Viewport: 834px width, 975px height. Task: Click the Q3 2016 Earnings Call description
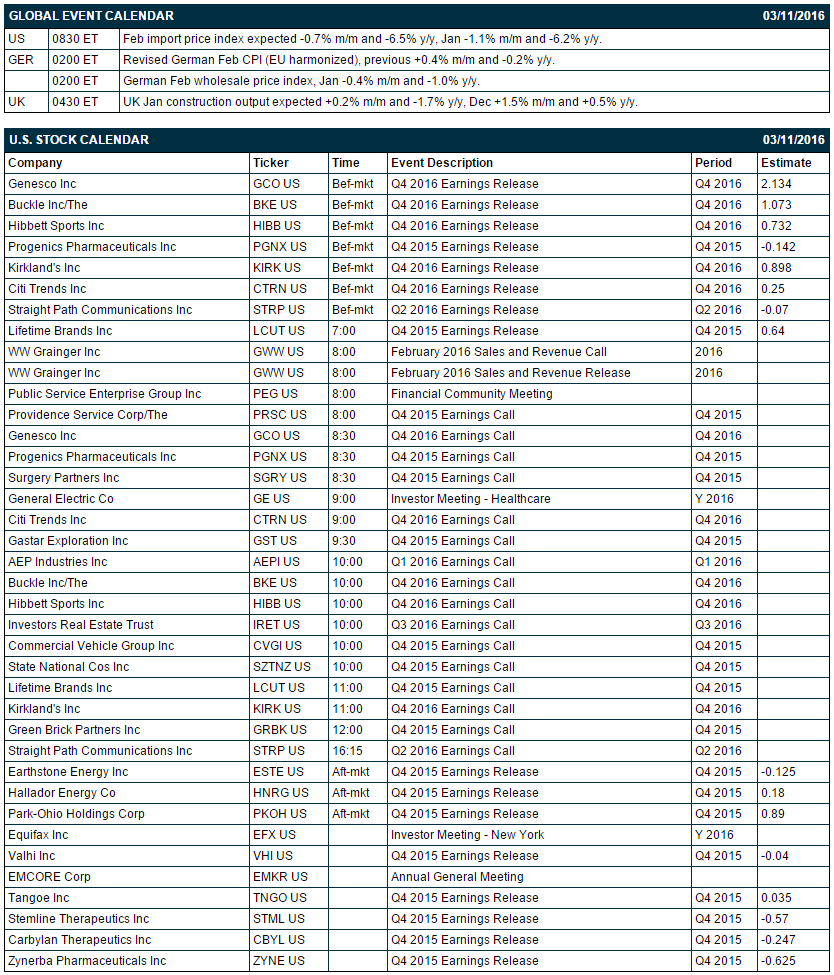pos(453,625)
